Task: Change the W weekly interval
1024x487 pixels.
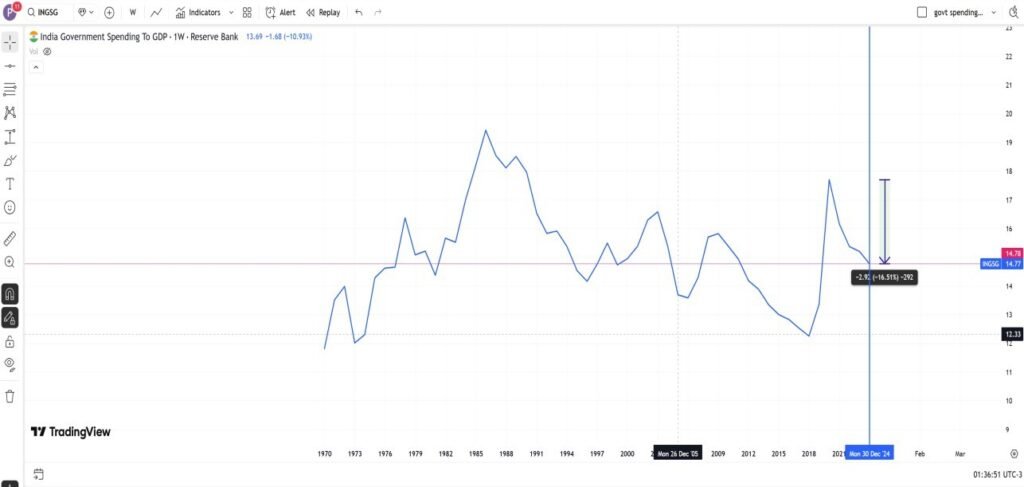Action: pos(132,13)
